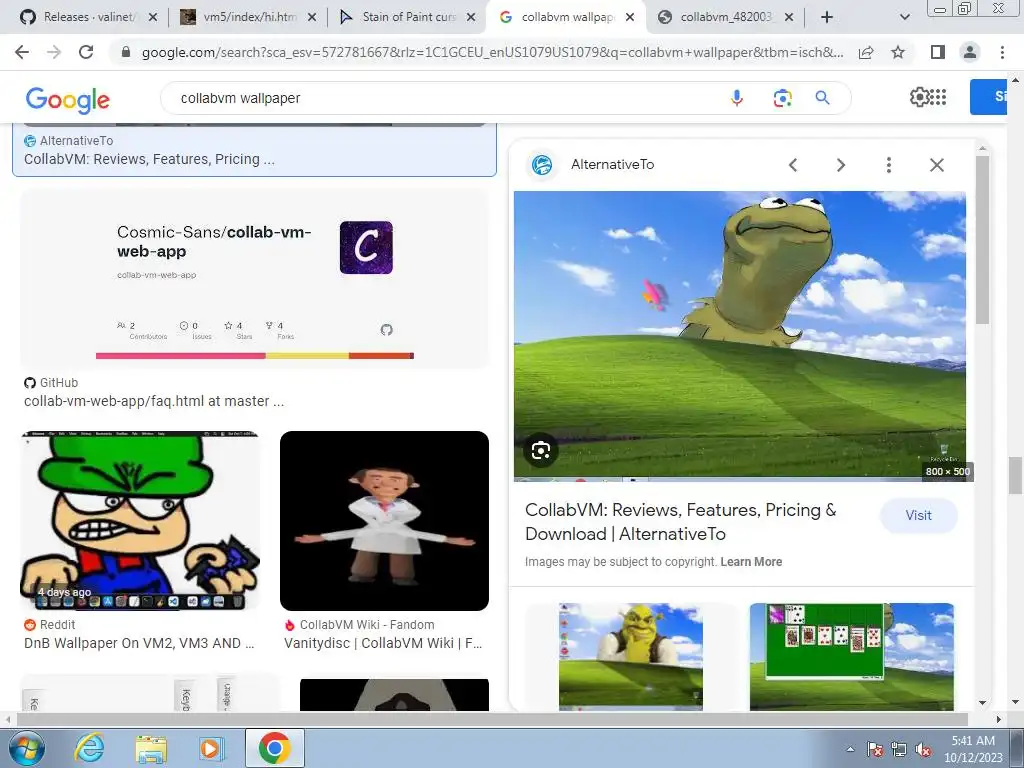Open new browser tab

click(x=827, y=17)
